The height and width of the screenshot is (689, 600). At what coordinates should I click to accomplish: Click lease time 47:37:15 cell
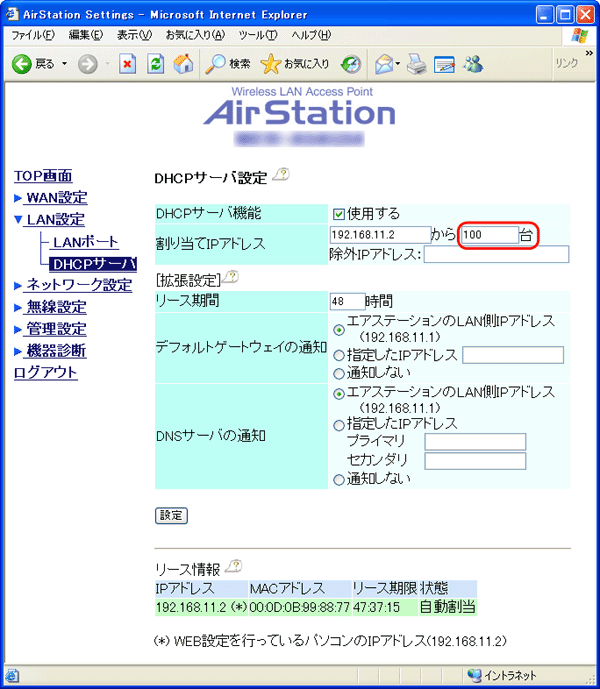(385, 607)
